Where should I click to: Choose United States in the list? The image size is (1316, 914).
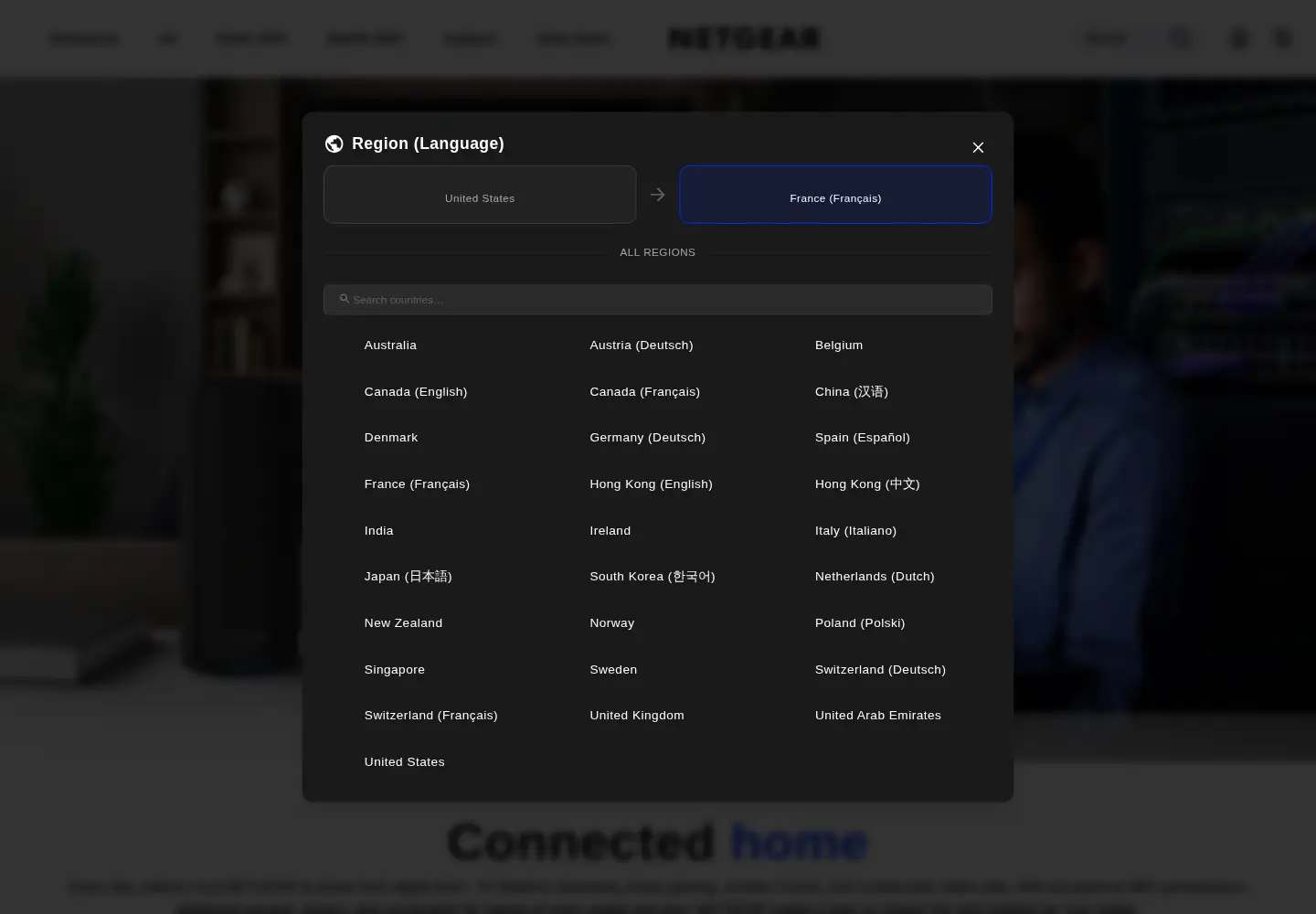pos(405,762)
